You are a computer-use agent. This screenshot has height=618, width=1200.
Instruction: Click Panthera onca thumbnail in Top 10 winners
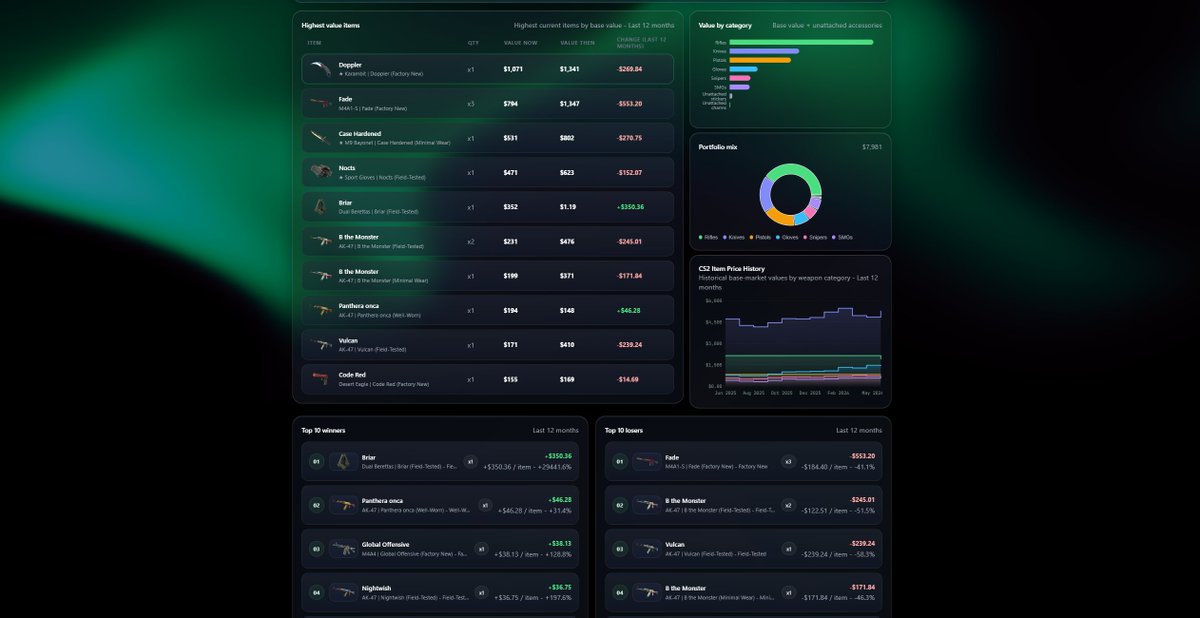click(x=343, y=505)
